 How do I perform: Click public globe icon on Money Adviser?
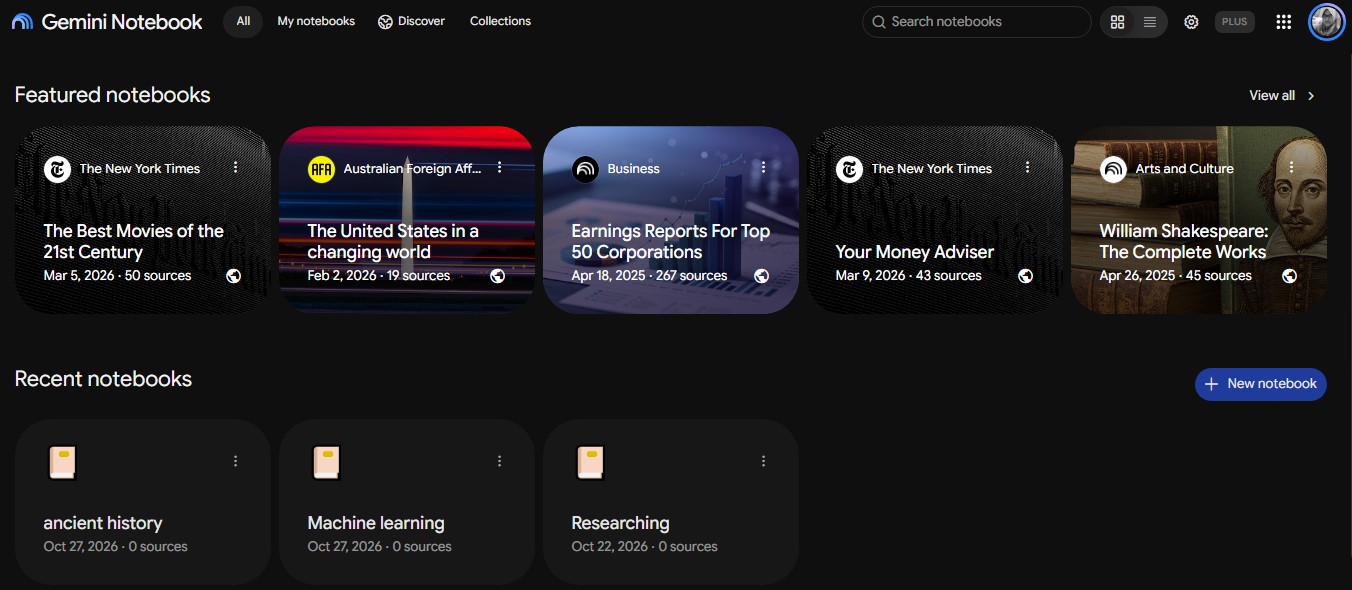tap(1026, 276)
